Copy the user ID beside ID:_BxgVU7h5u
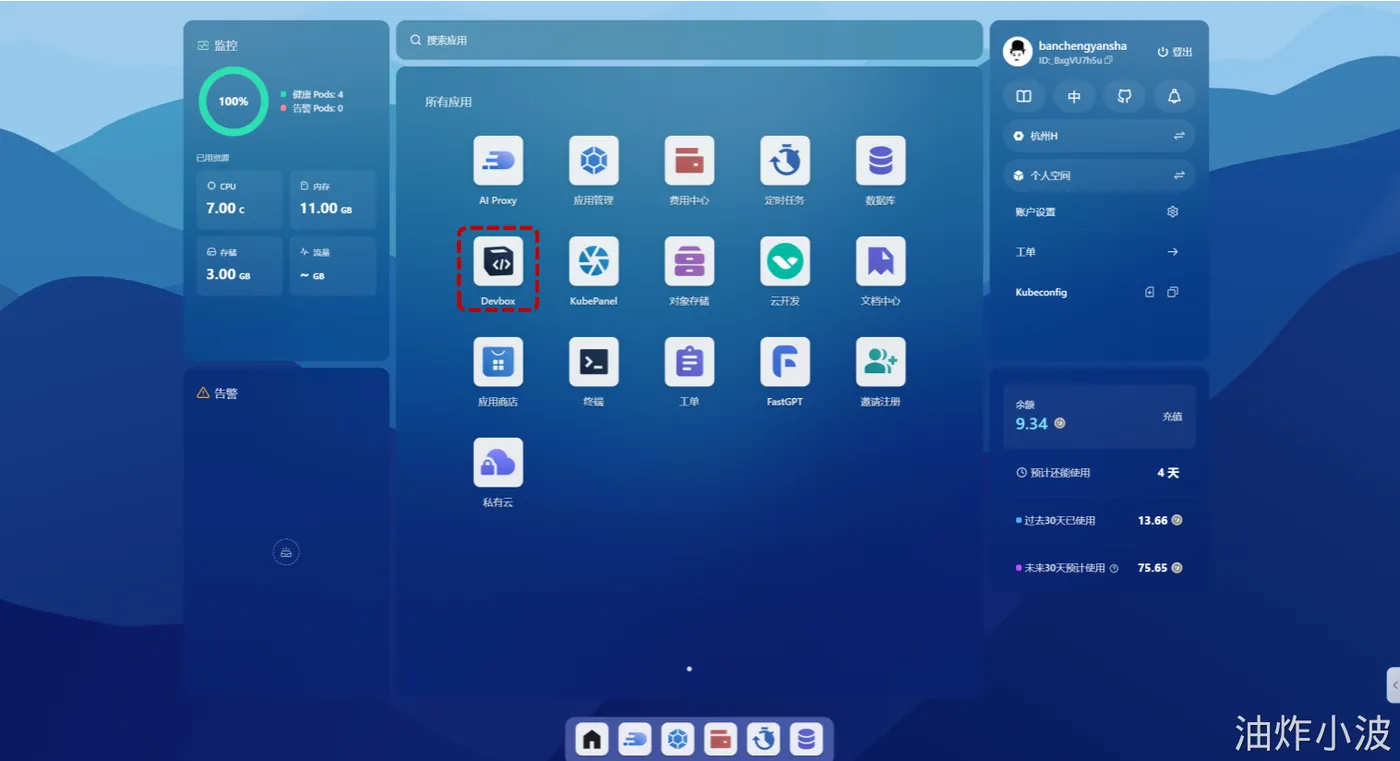 point(1108,61)
